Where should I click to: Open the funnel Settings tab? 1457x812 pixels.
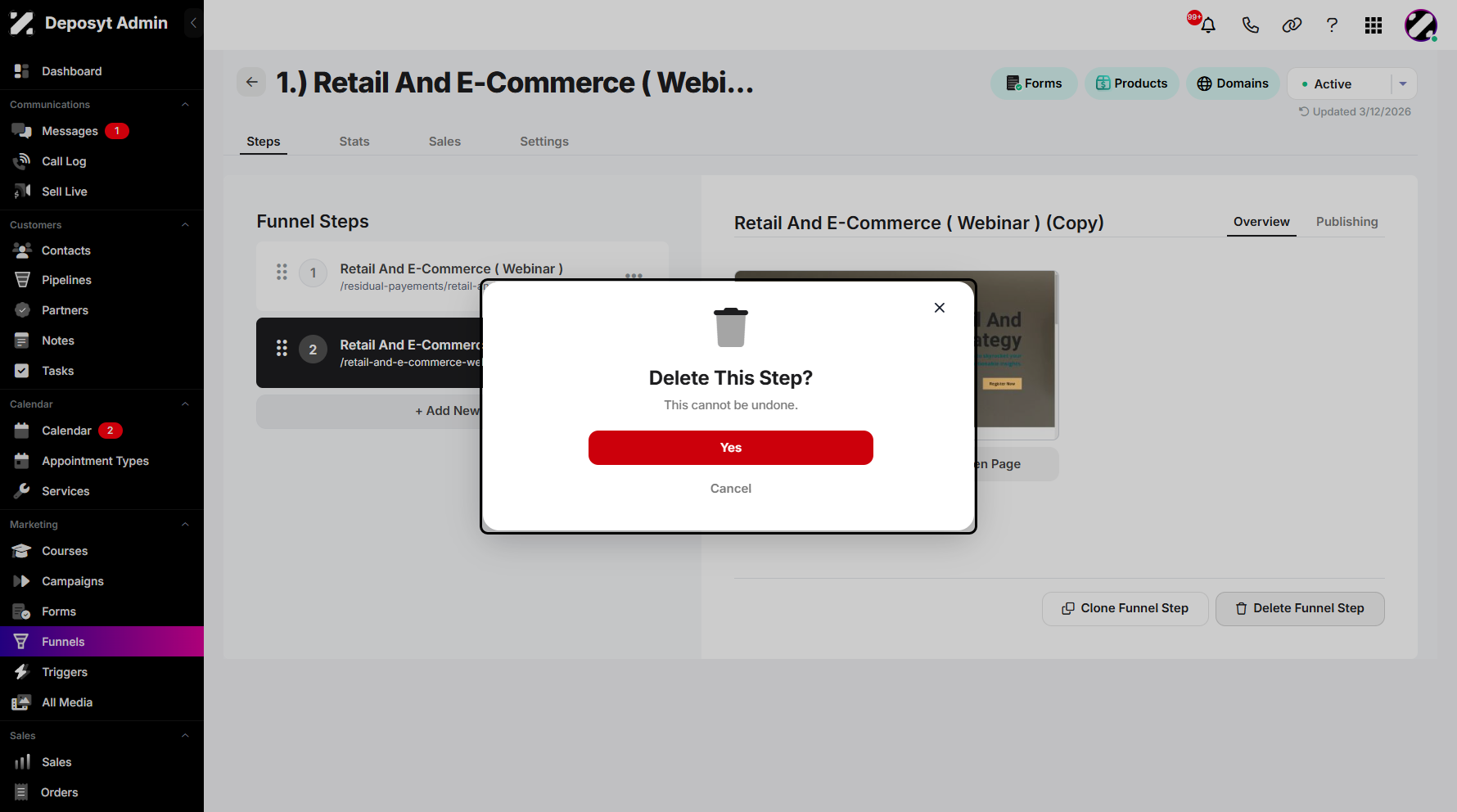coord(544,142)
